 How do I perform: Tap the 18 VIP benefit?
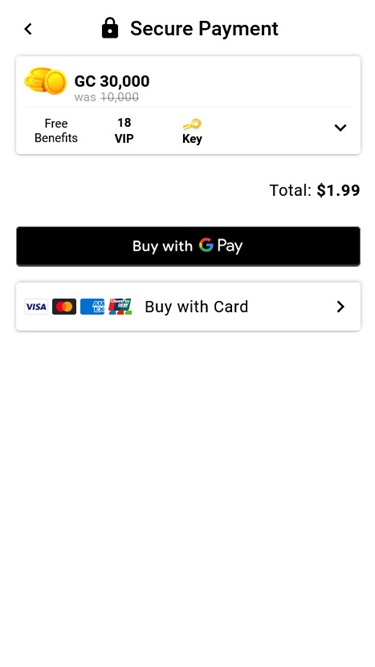(x=124, y=131)
